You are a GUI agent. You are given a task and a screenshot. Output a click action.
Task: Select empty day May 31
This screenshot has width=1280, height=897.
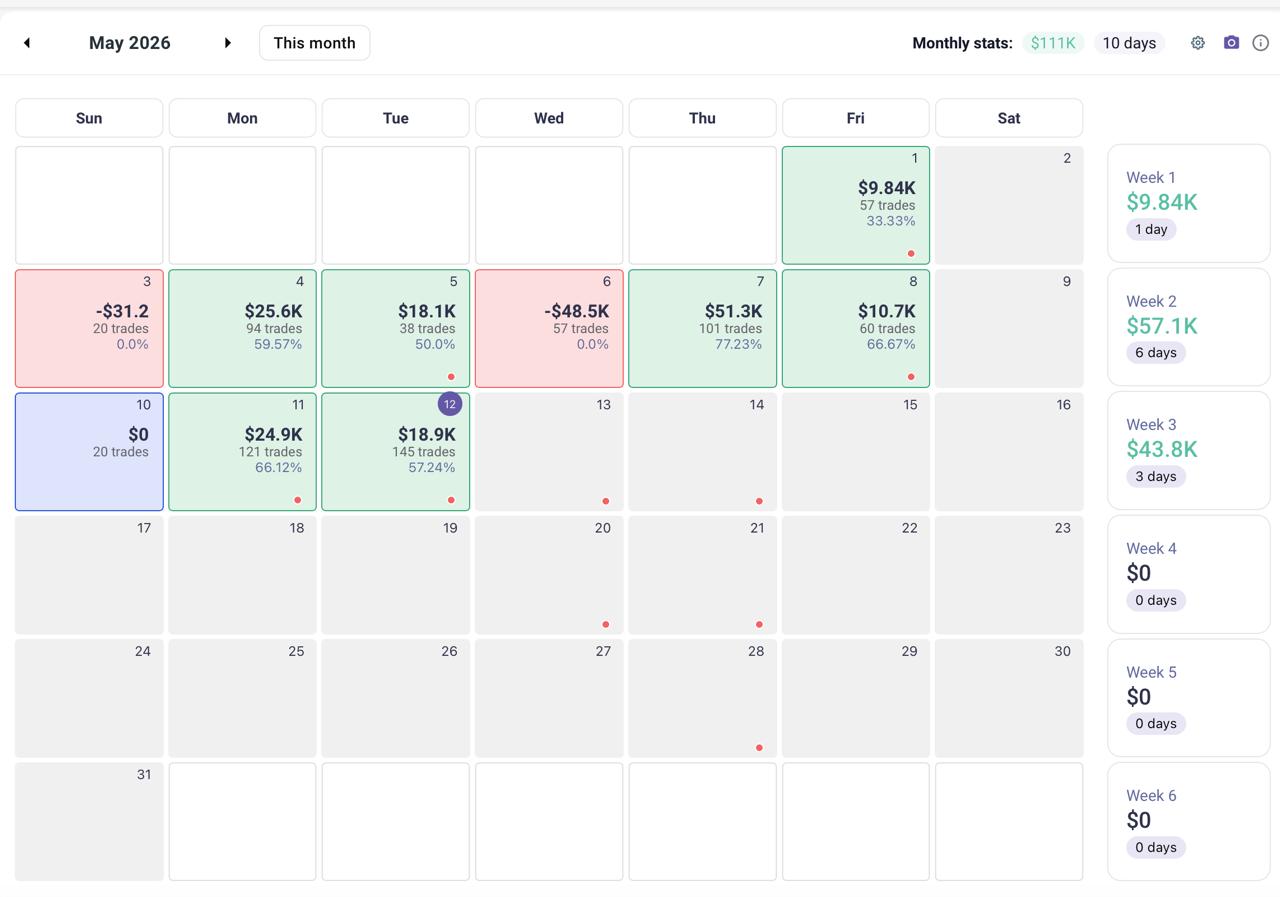[89, 822]
